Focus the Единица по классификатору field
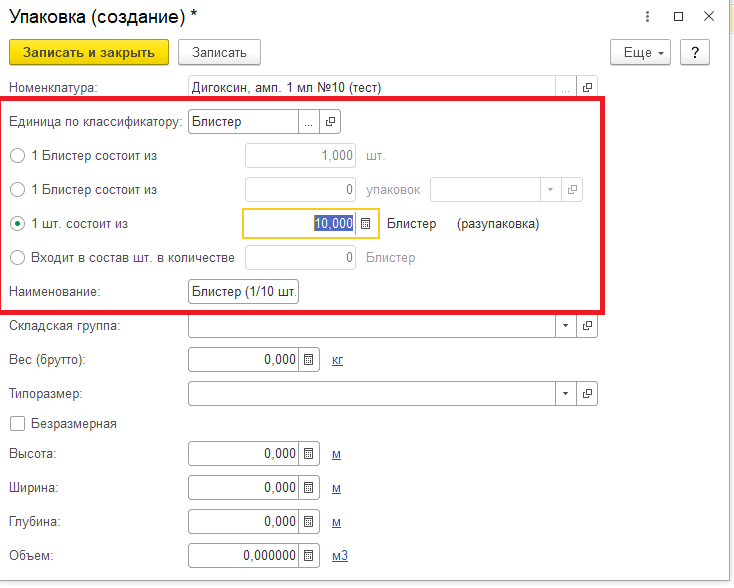 point(243,122)
